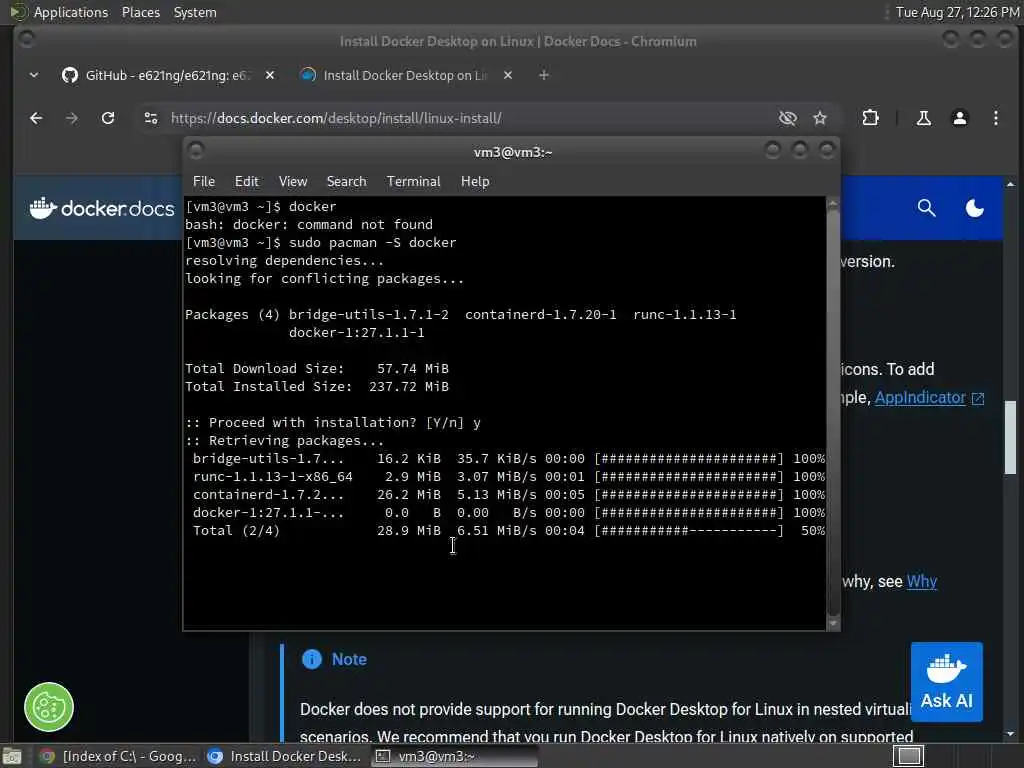Open the Chromium extensions puzzle icon

coord(870,118)
